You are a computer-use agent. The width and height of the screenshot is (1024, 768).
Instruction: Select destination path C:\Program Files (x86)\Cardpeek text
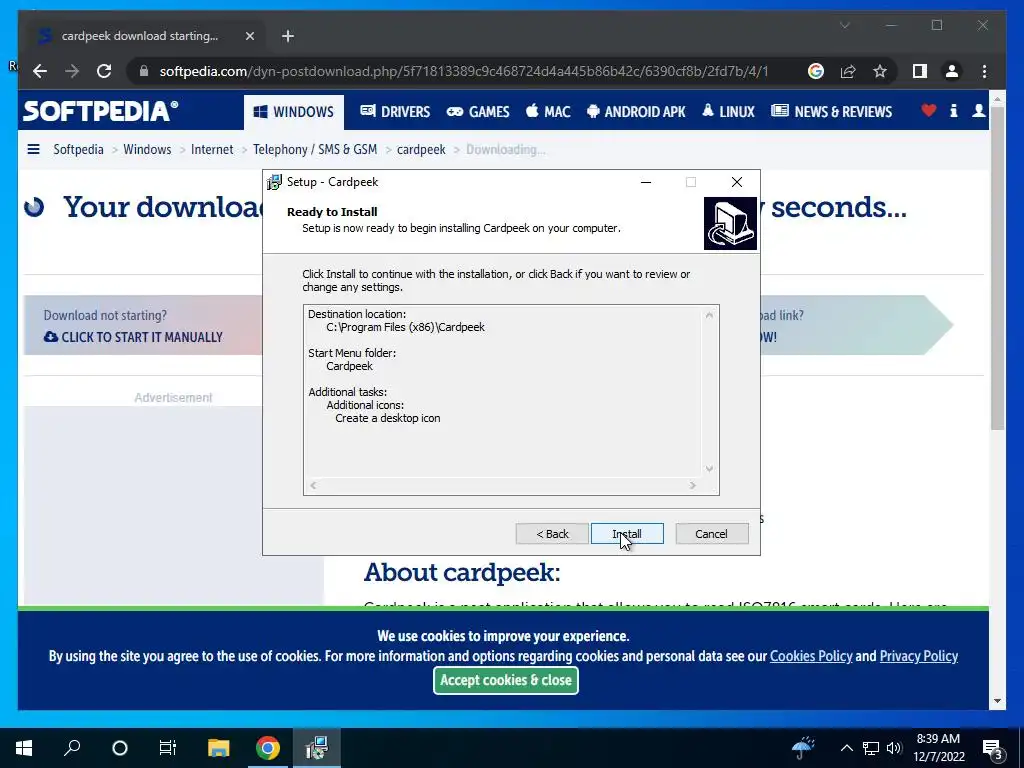tap(406, 327)
